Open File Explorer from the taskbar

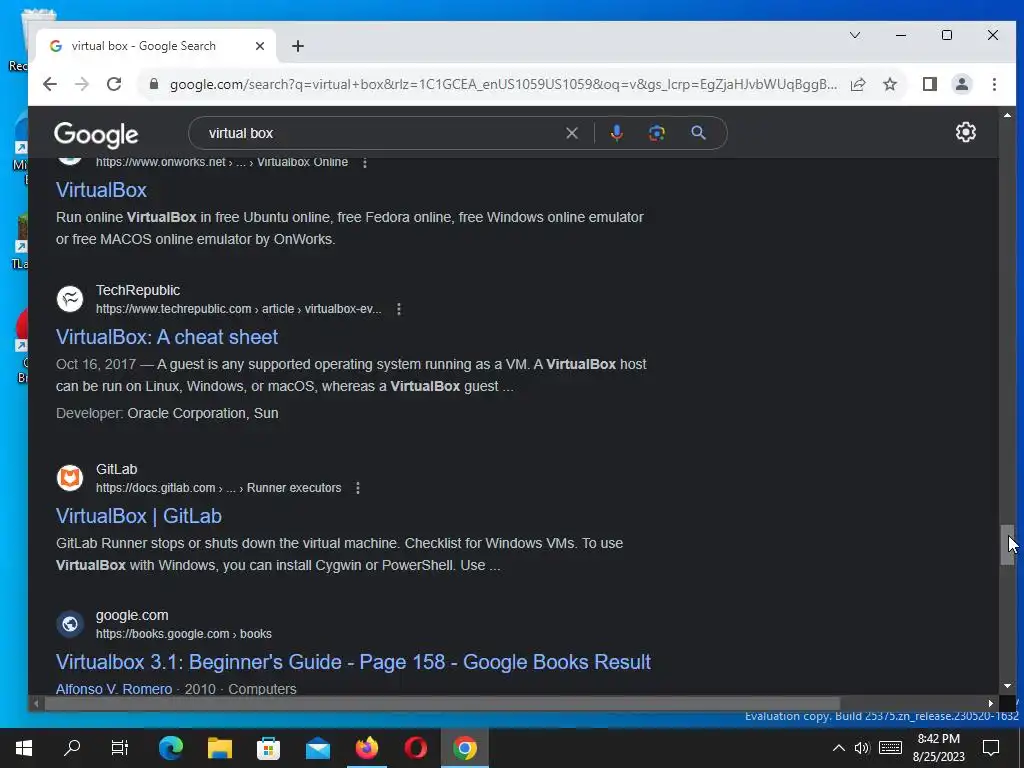pyautogui.click(x=220, y=748)
